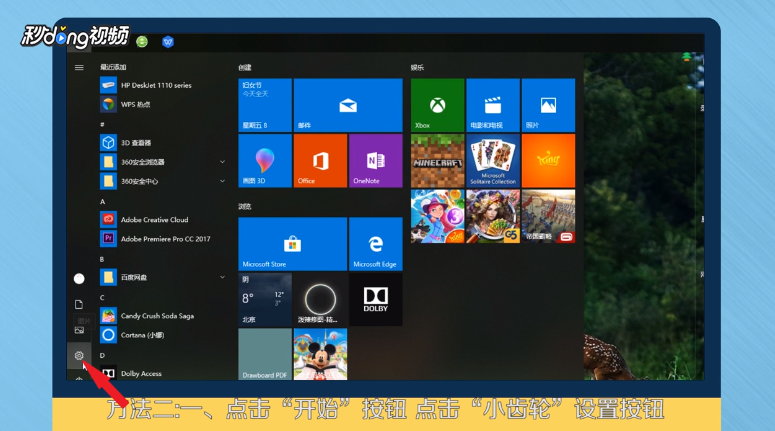Select the # section header
Screen dimensions: 775x431
pos(102,124)
